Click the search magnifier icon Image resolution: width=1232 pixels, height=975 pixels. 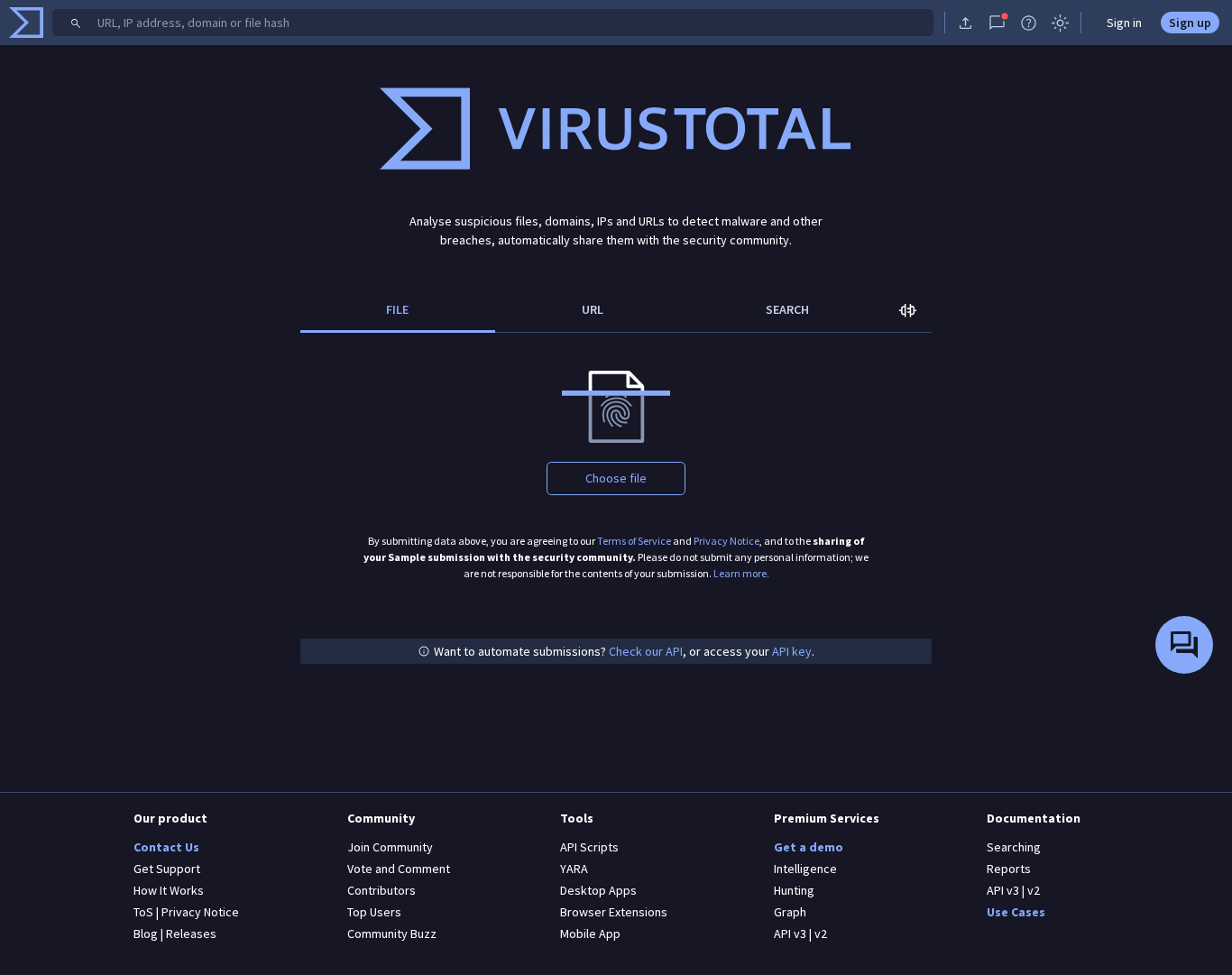click(76, 23)
